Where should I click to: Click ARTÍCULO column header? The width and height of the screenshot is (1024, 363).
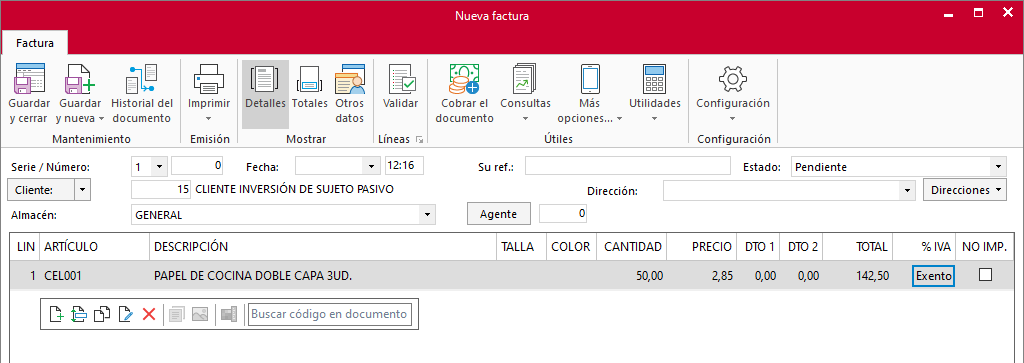(x=95, y=247)
